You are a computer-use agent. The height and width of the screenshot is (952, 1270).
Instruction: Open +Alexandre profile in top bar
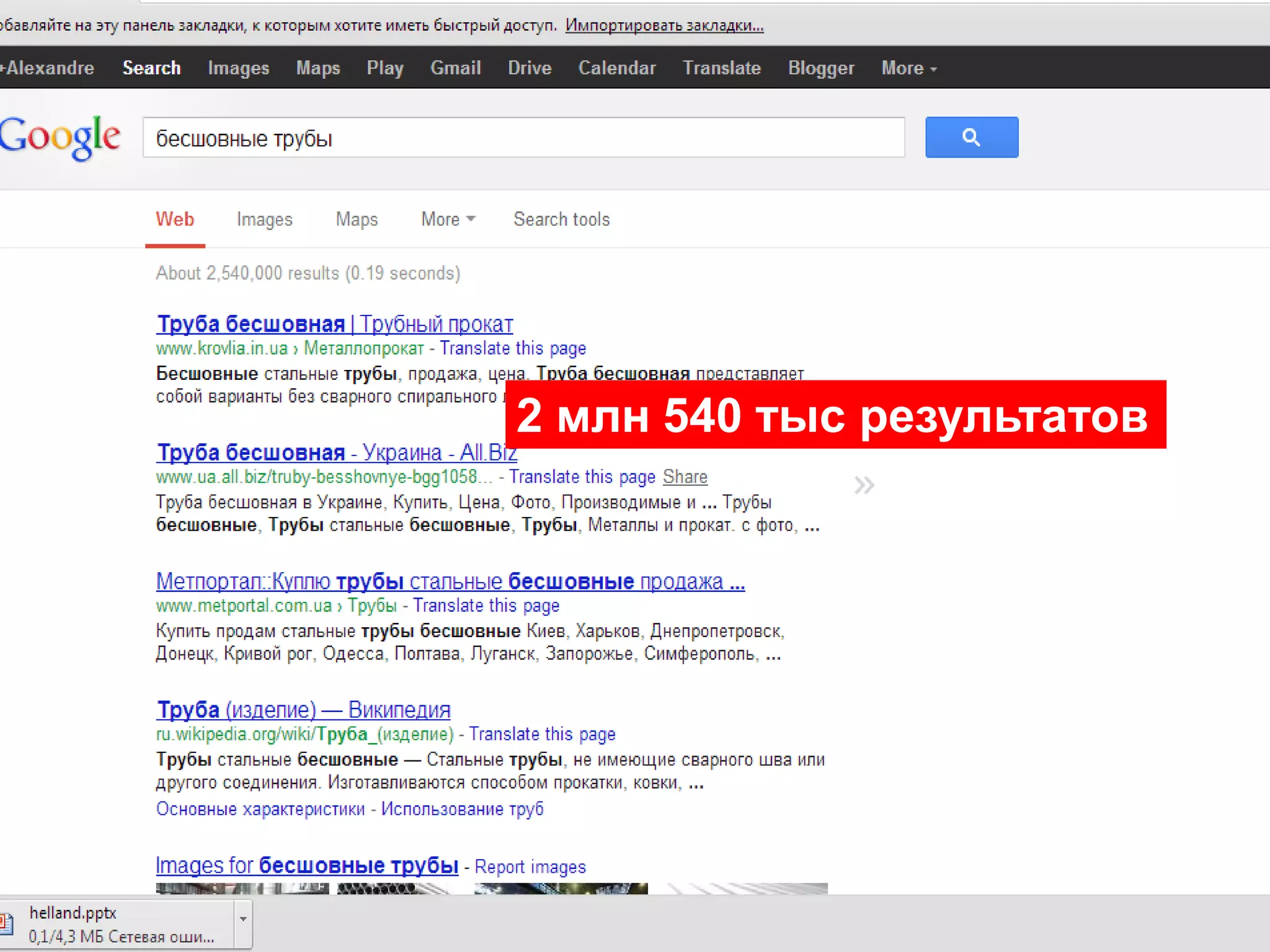[x=47, y=68]
